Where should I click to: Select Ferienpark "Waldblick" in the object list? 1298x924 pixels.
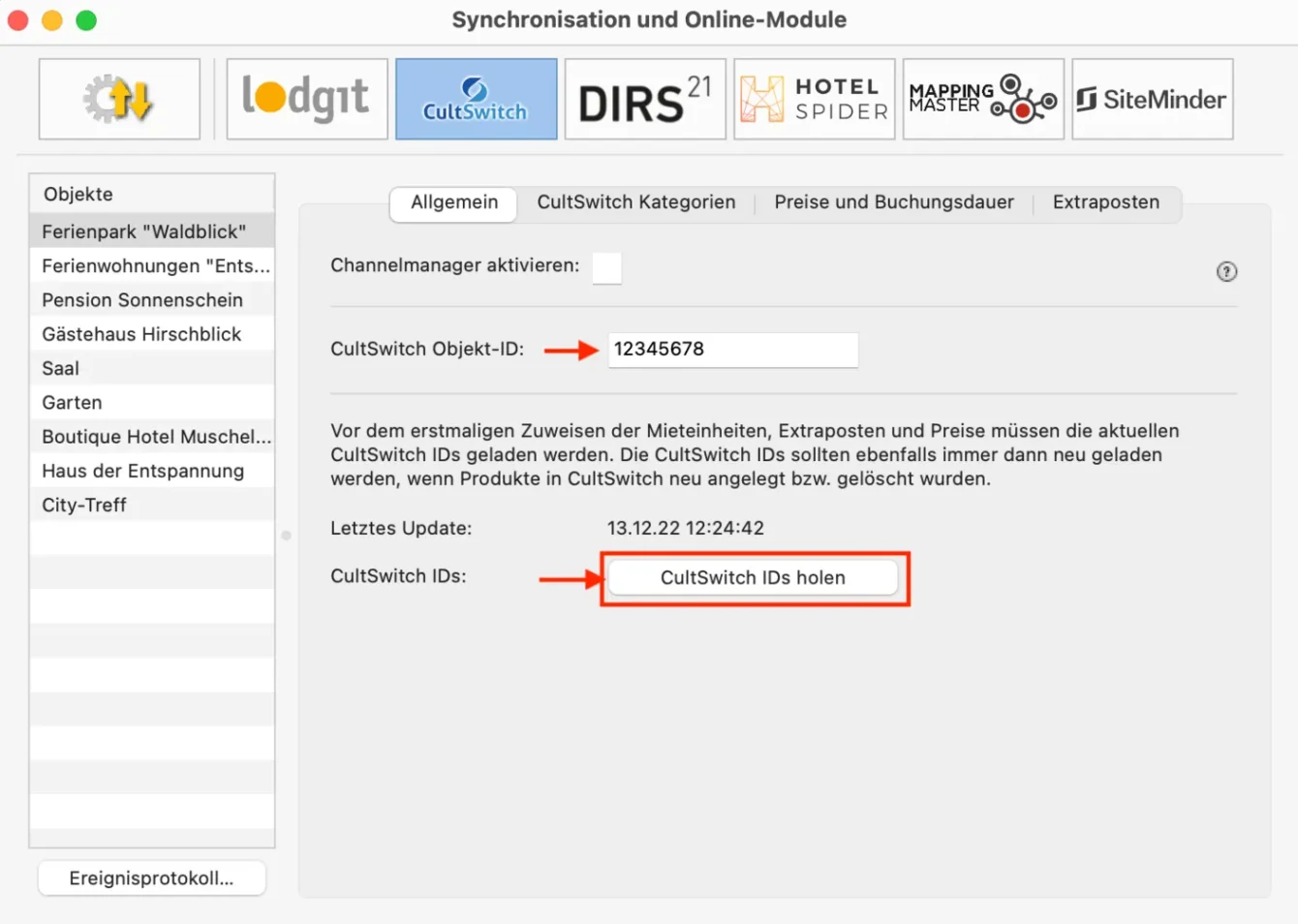(152, 231)
